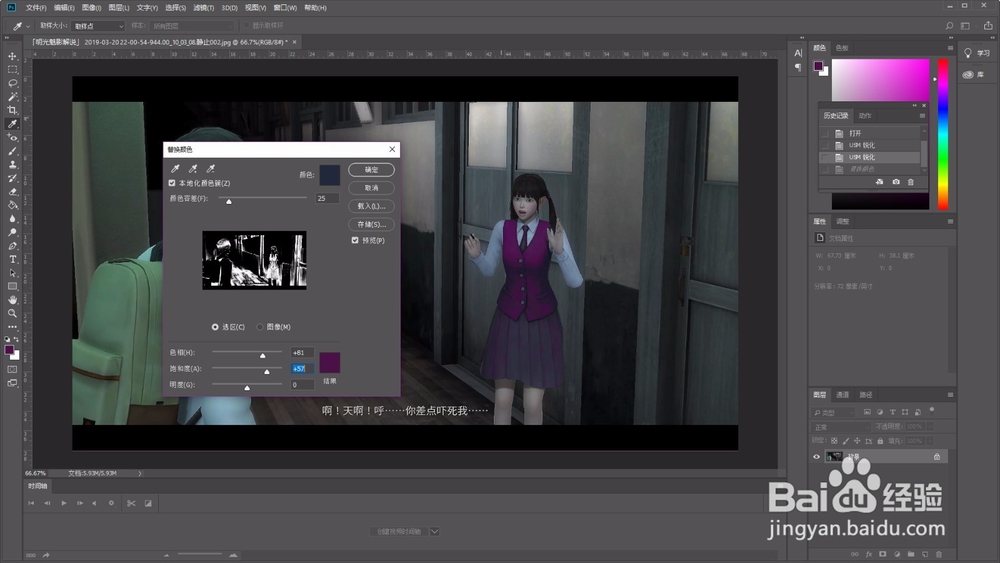1000x563 pixels.
Task: Click the Save button in dialog
Action: click(x=371, y=224)
